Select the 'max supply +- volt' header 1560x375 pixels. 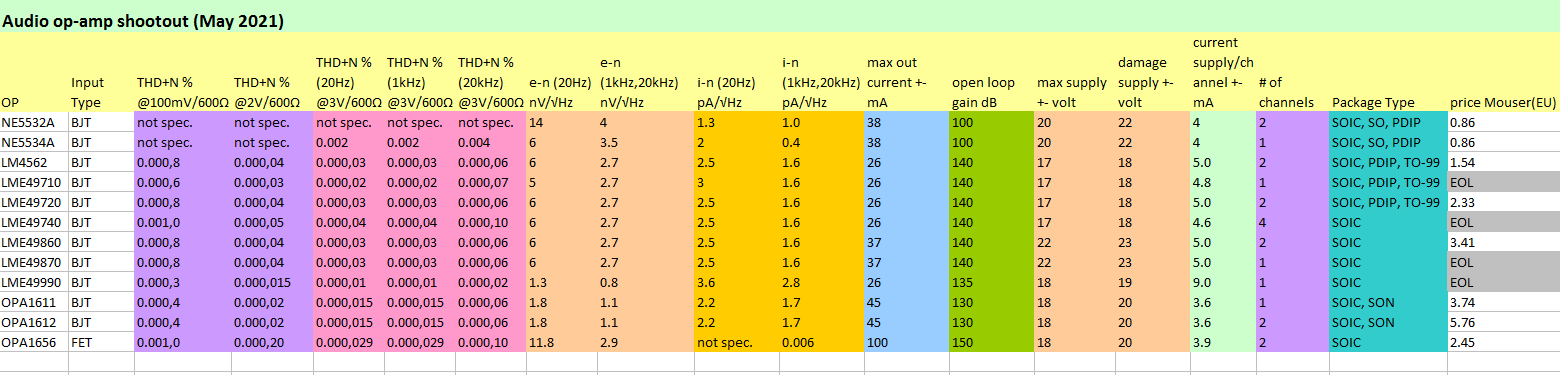[1075, 71]
